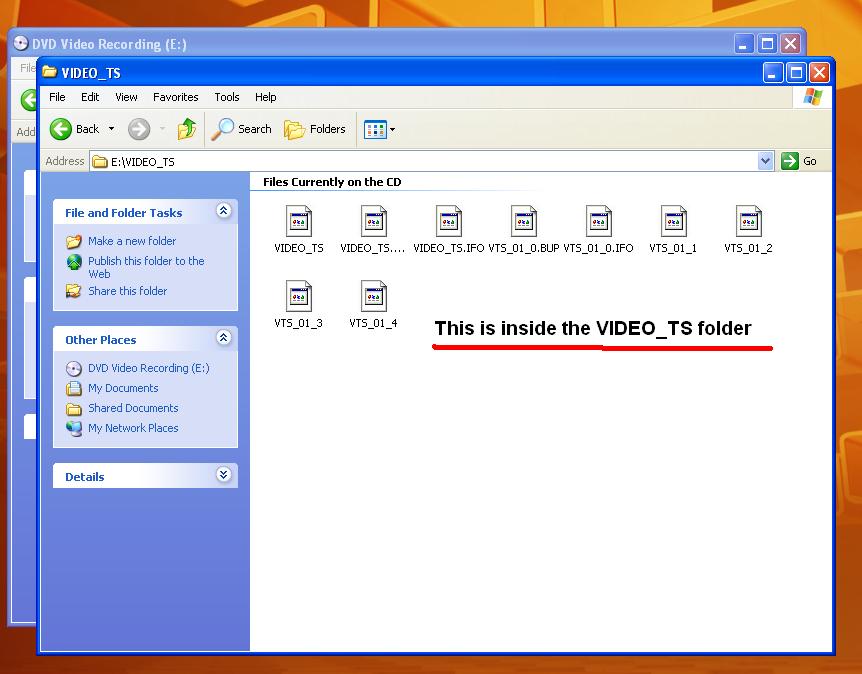Close the VIDEO_TS window

coord(819,73)
